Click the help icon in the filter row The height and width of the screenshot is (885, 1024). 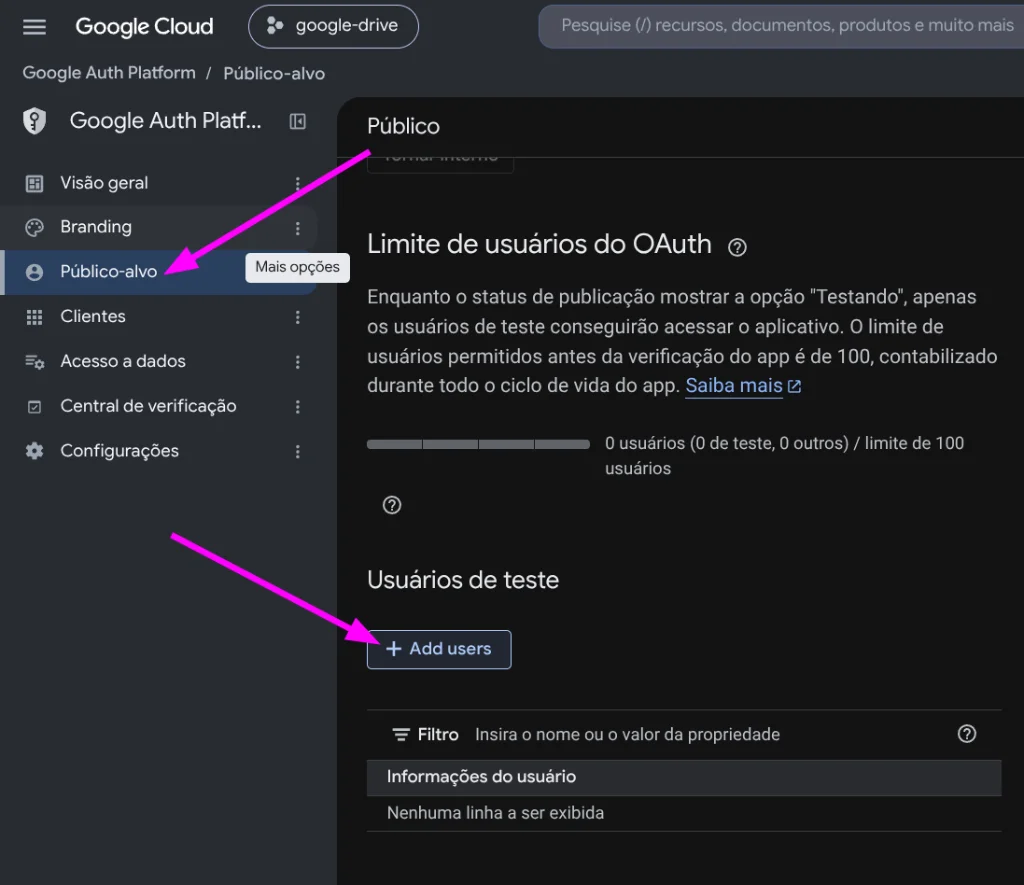(x=967, y=734)
